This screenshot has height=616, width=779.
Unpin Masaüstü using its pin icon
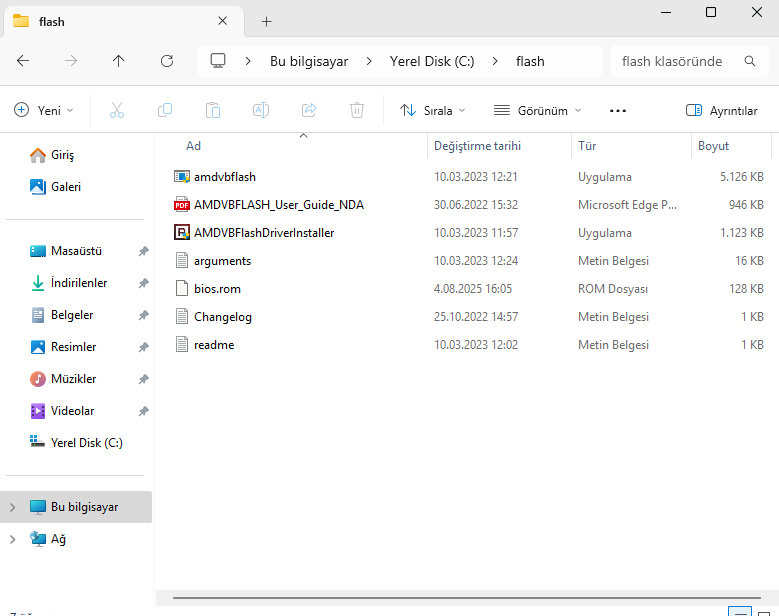143,251
